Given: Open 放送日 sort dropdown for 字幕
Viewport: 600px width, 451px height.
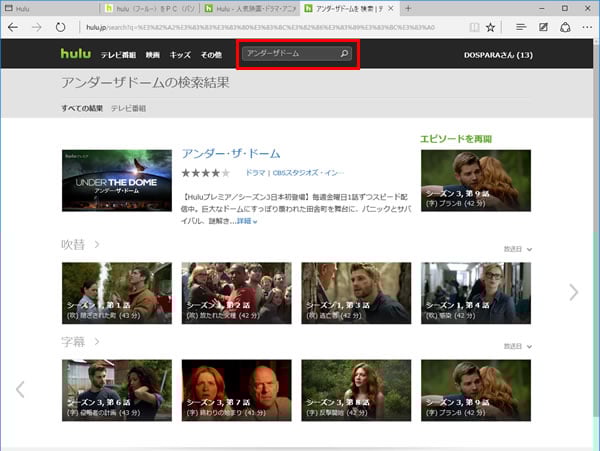Looking at the screenshot, I should 517,346.
